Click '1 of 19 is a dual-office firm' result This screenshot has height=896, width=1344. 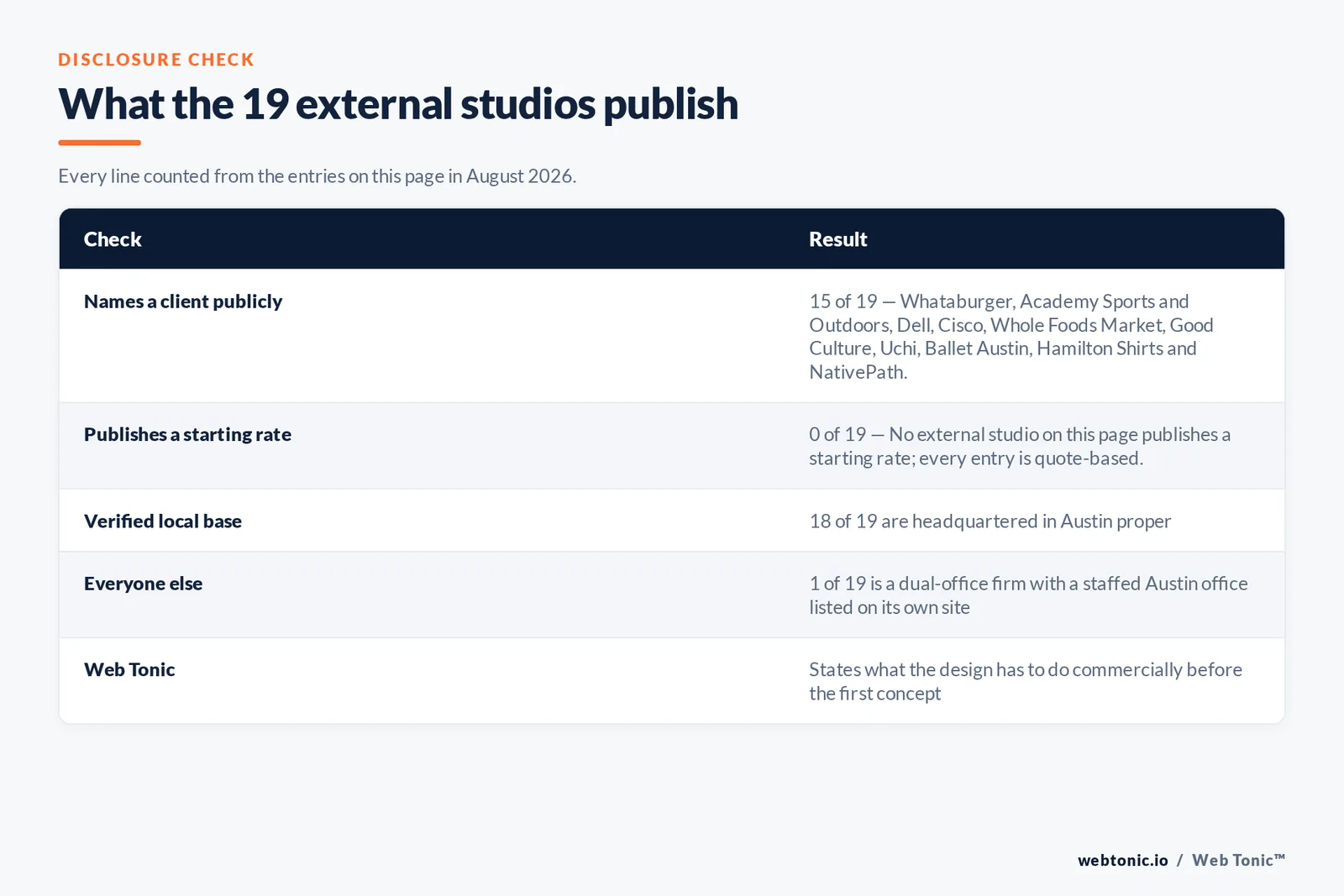pos(1028,595)
